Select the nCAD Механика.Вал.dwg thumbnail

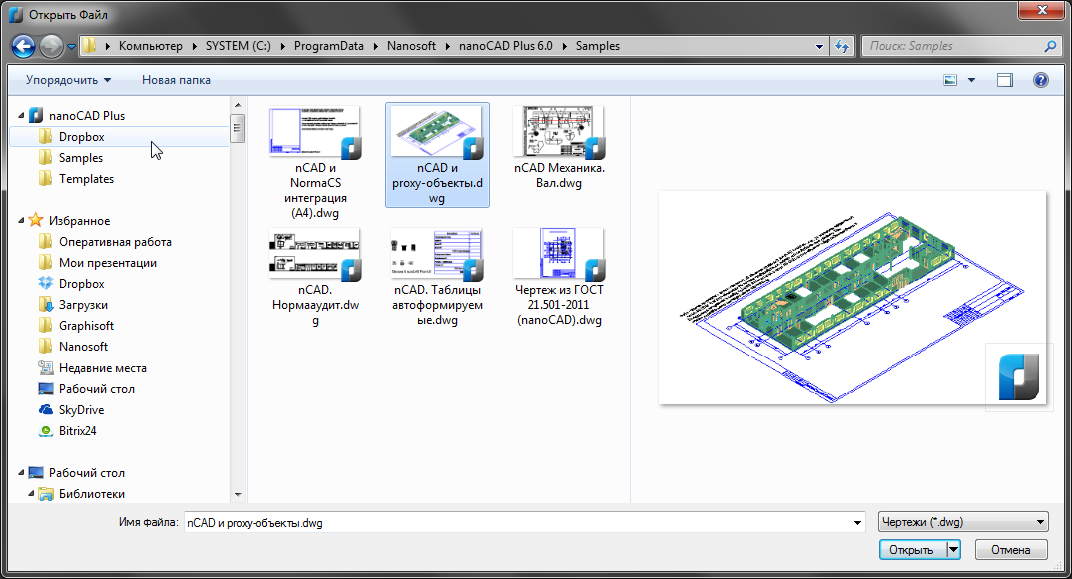557,131
